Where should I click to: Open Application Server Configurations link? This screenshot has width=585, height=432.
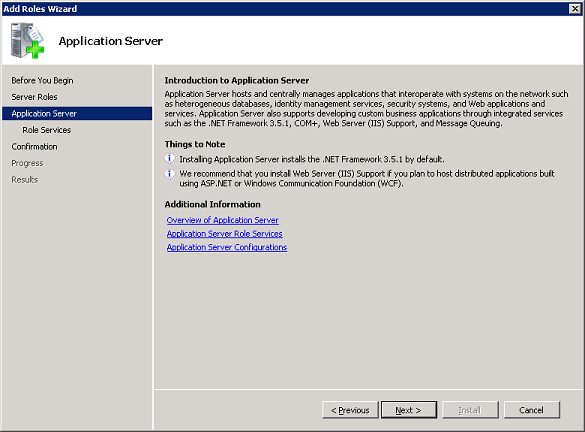point(227,247)
